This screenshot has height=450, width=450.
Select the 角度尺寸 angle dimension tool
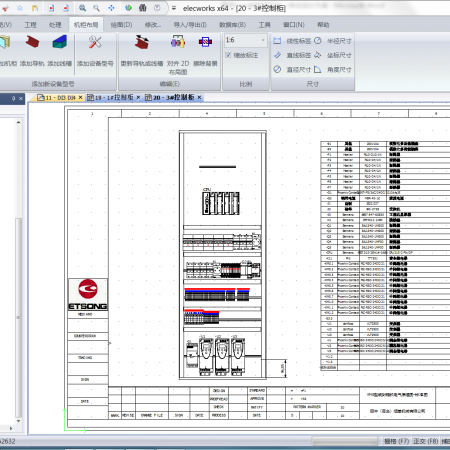pos(333,70)
